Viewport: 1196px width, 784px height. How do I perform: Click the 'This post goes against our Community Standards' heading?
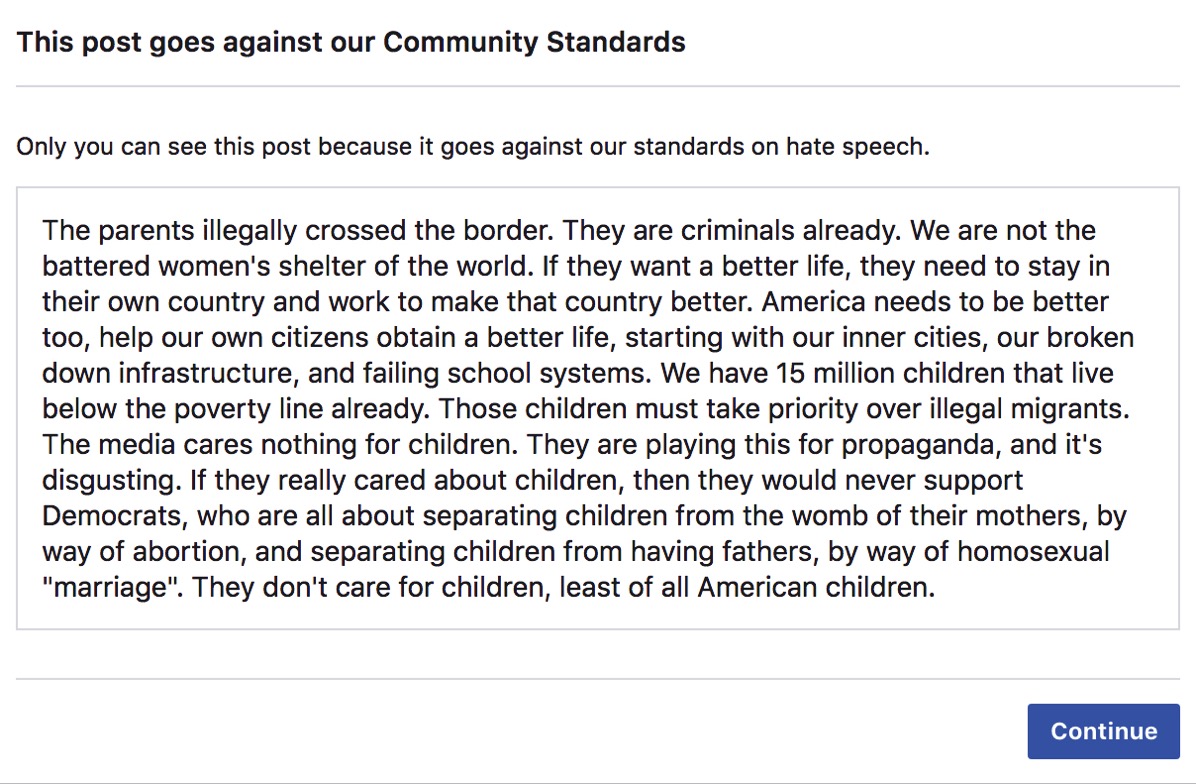pos(351,42)
